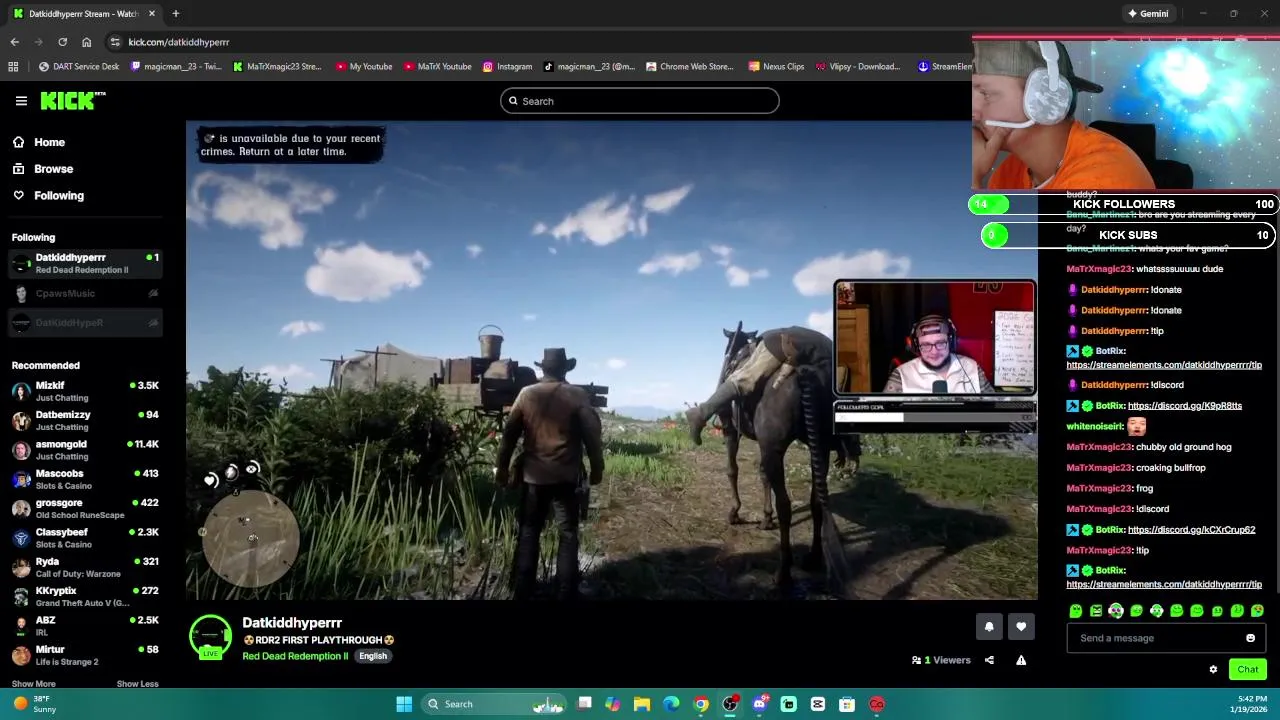The width and height of the screenshot is (1280, 720).
Task: Open My Youtube bookmark
Action: tap(364, 67)
